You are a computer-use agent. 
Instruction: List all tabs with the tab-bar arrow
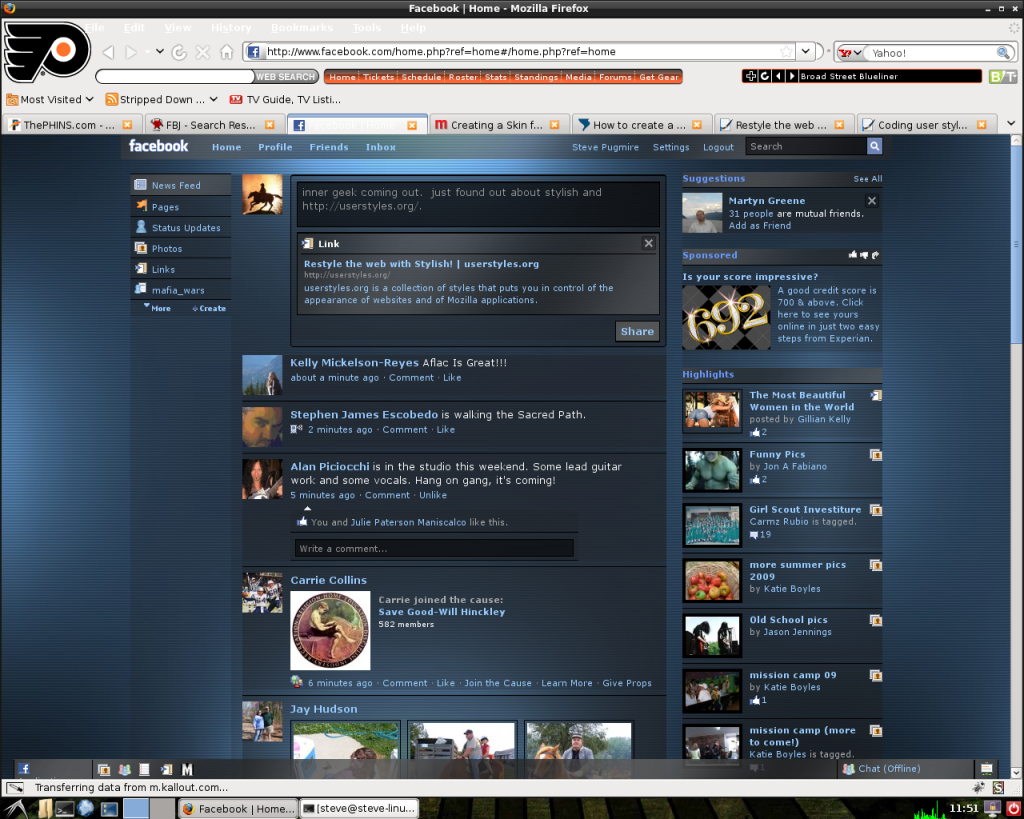click(1011, 123)
